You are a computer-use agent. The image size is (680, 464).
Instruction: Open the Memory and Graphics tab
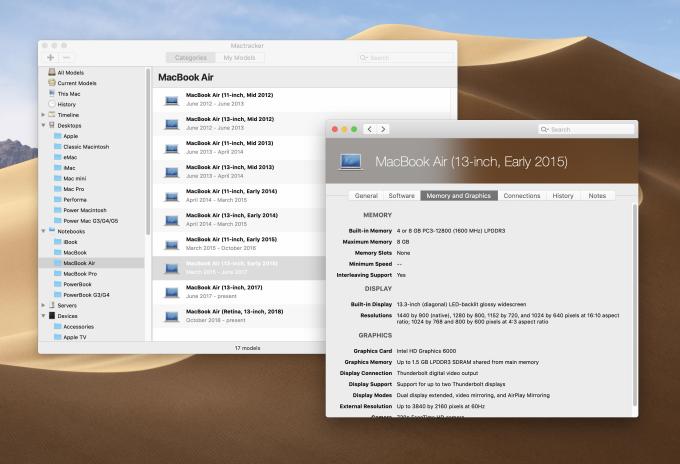pyautogui.click(x=459, y=196)
